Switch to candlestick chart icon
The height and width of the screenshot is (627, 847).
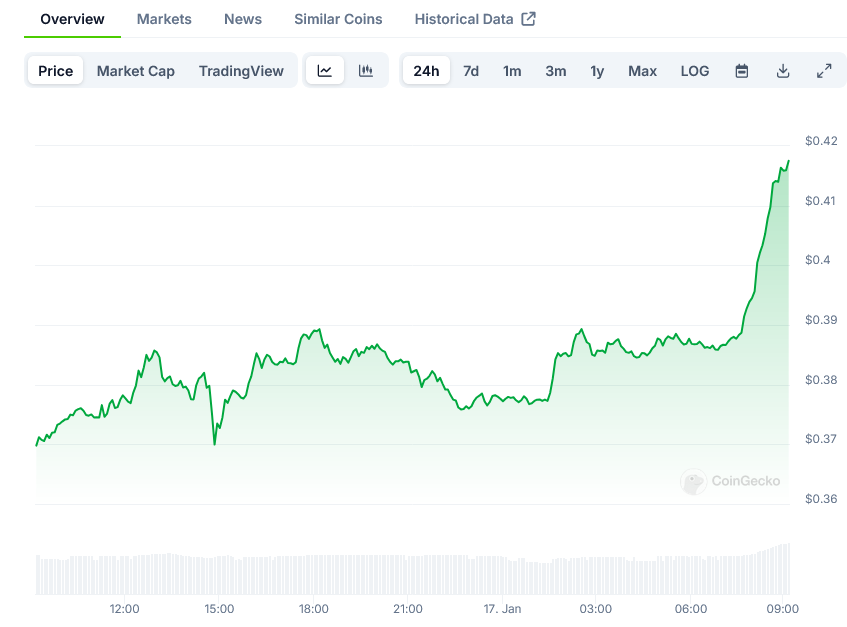click(366, 71)
